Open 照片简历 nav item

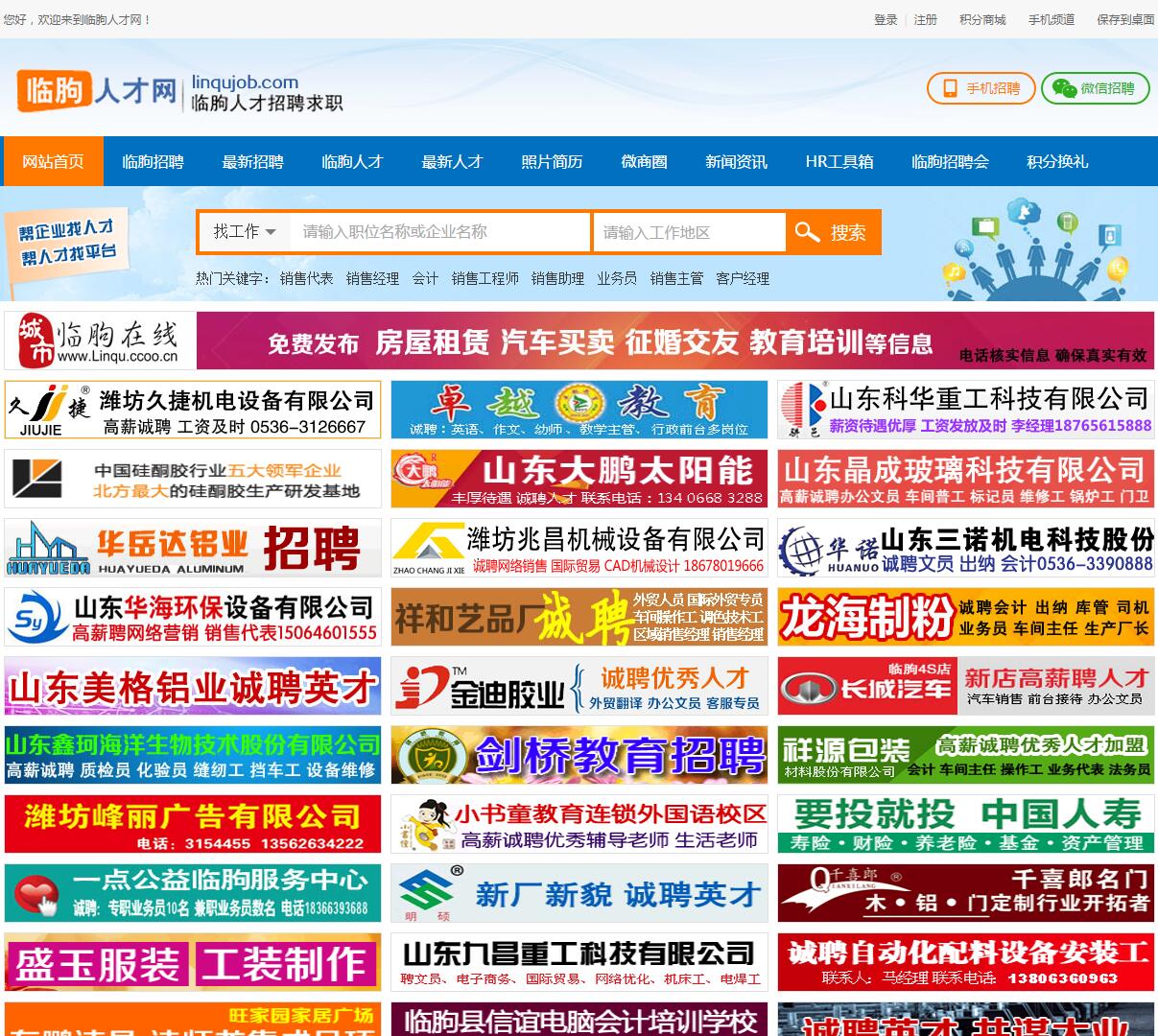[552, 161]
